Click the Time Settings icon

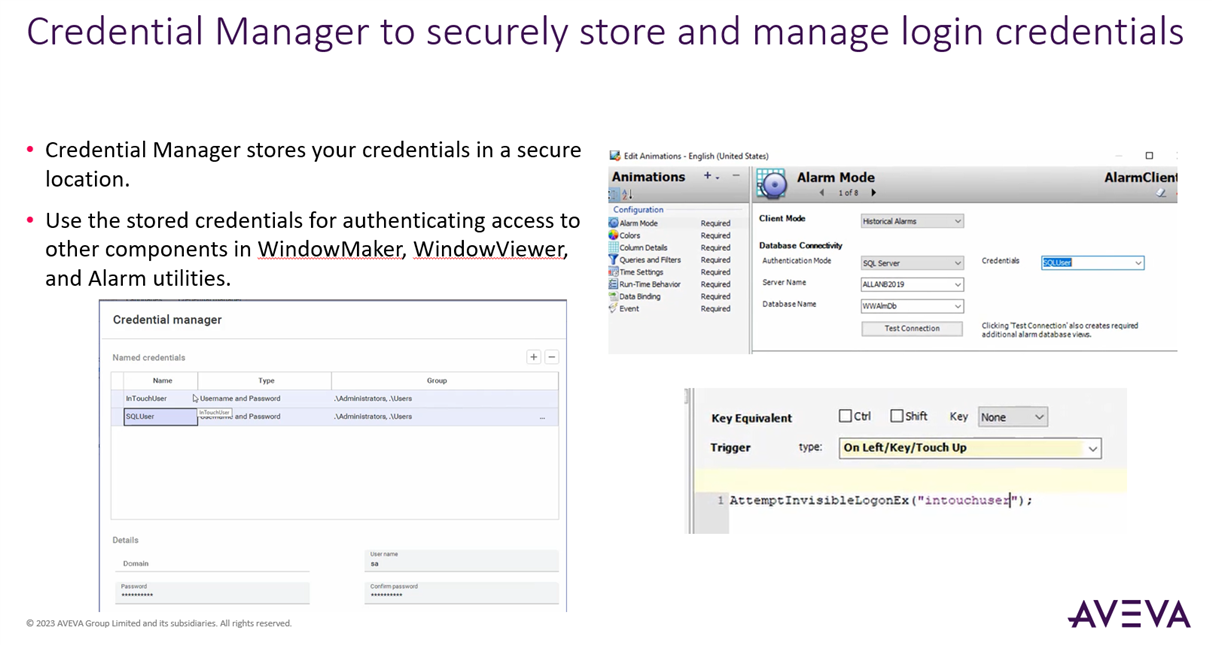tap(613, 272)
